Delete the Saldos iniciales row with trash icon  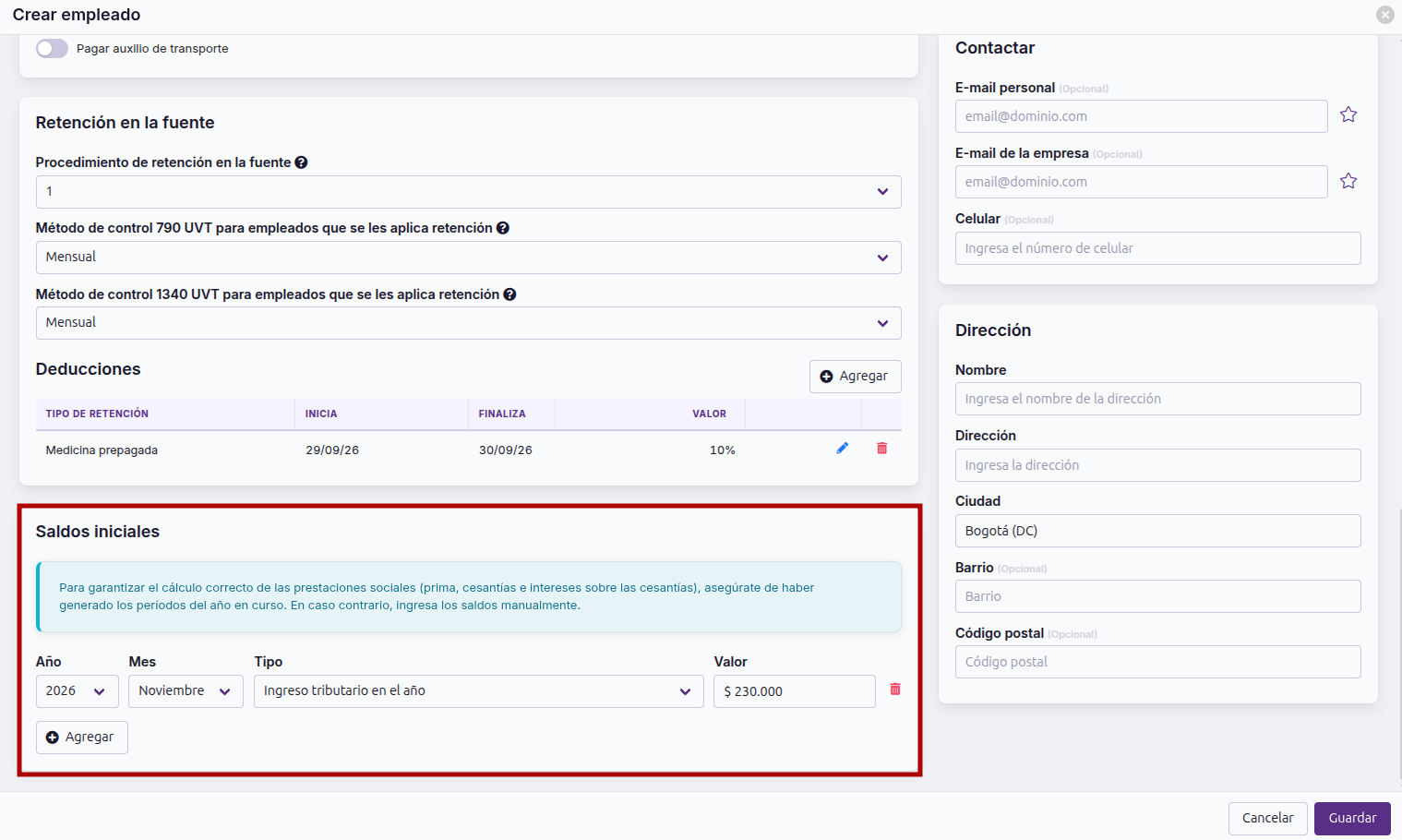click(x=895, y=690)
